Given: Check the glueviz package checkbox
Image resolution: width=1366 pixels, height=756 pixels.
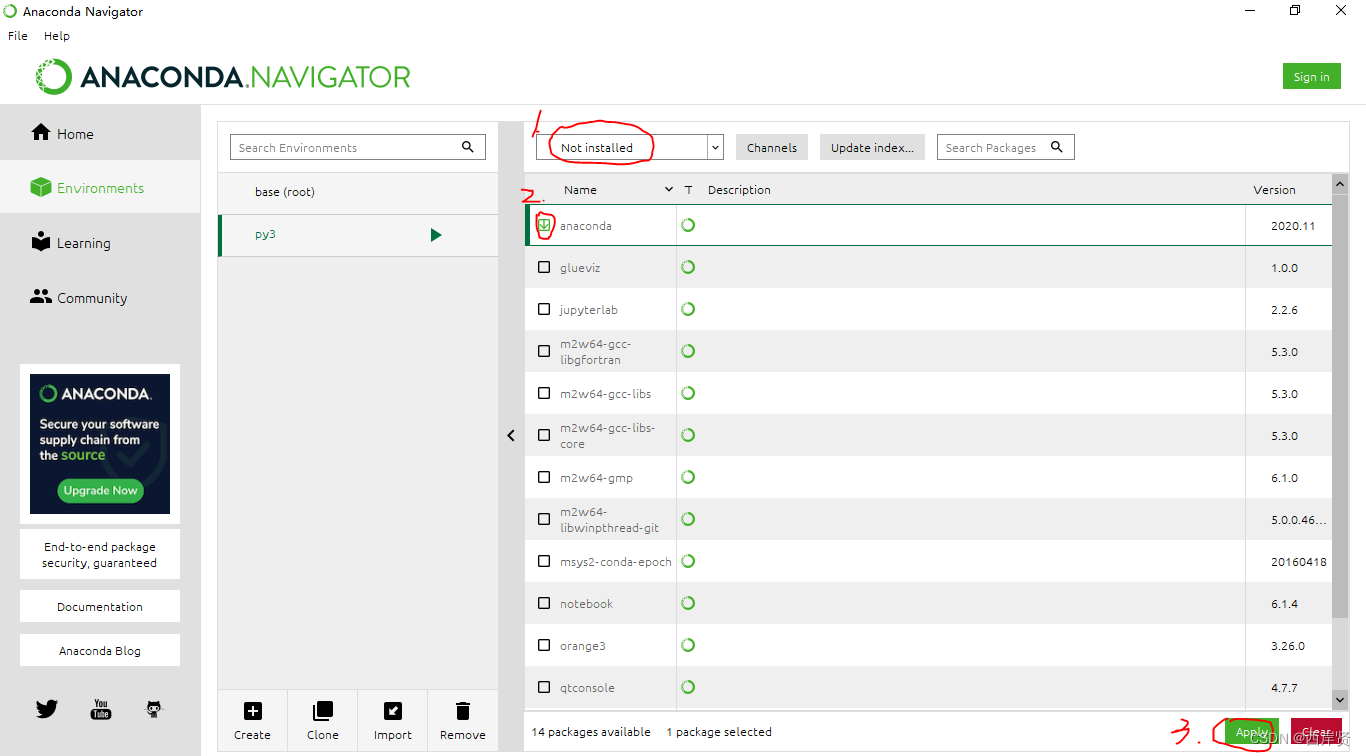Looking at the screenshot, I should (x=544, y=267).
